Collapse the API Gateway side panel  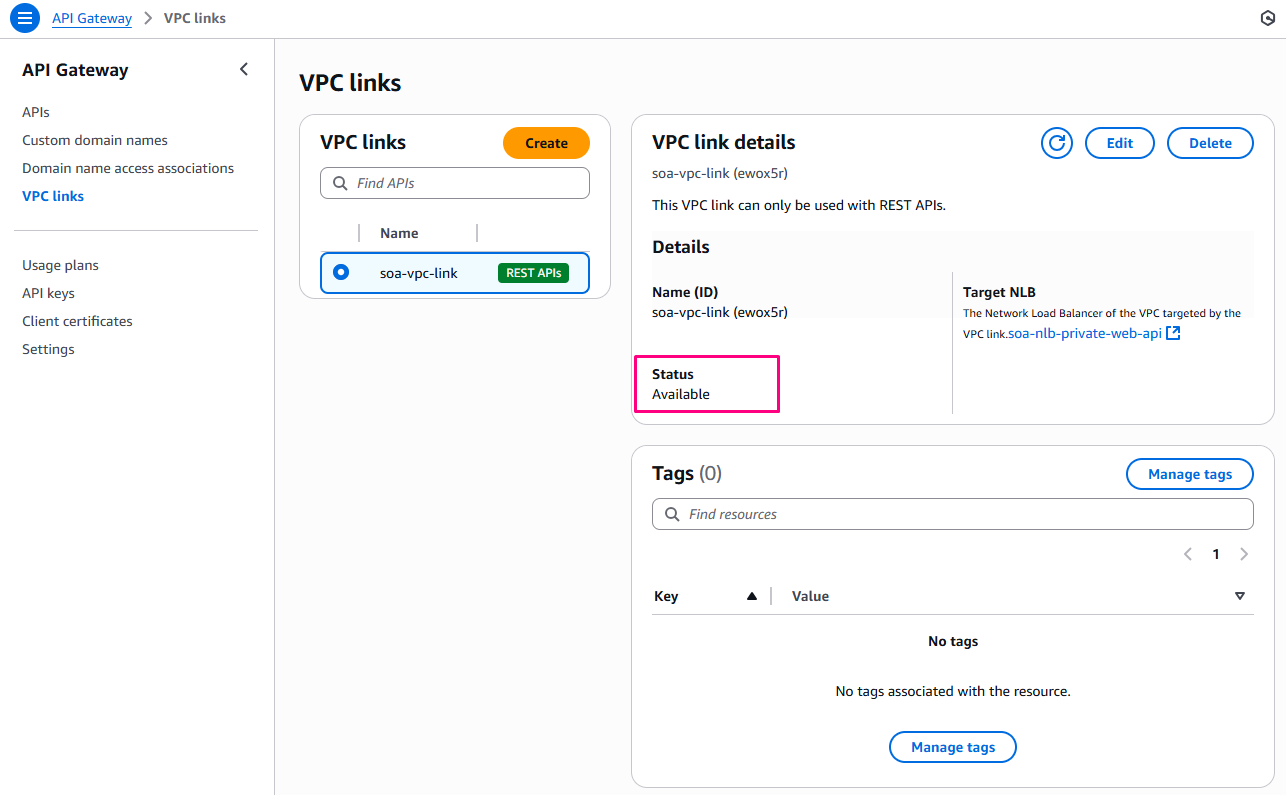244,69
